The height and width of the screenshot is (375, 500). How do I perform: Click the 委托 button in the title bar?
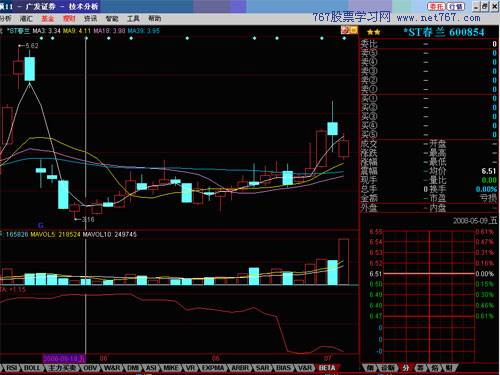click(x=436, y=6)
